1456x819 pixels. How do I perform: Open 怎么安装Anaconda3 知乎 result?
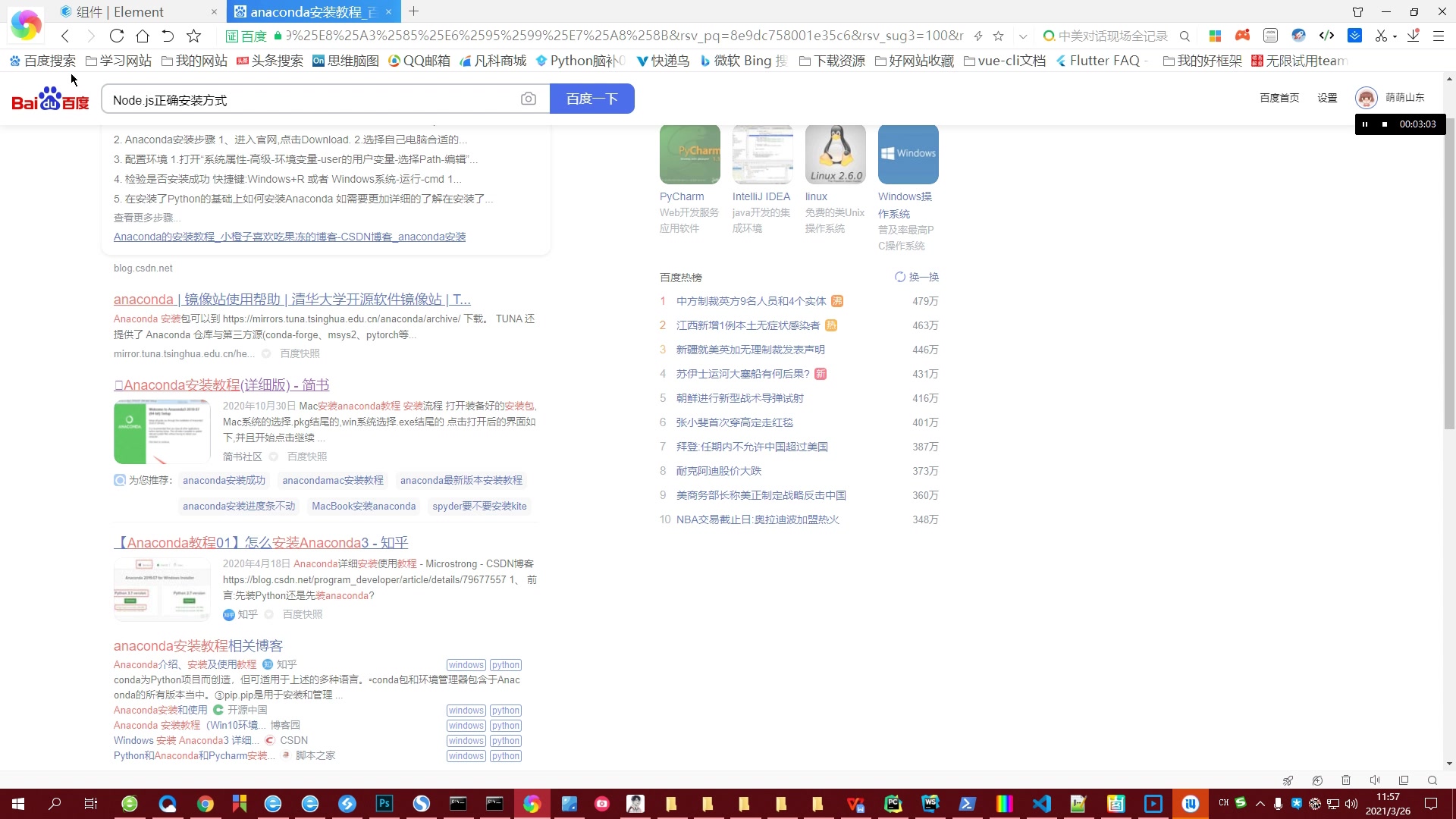(x=261, y=542)
